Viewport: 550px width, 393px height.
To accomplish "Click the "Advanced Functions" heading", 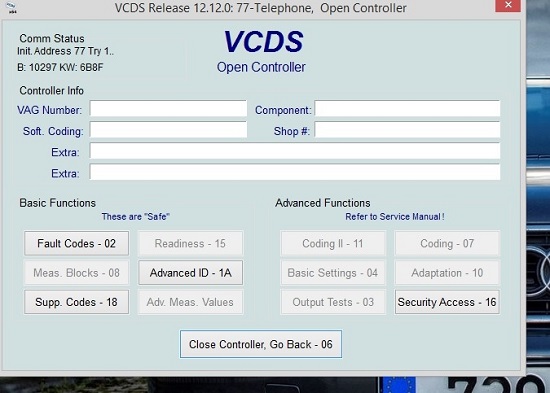I will point(323,203).
